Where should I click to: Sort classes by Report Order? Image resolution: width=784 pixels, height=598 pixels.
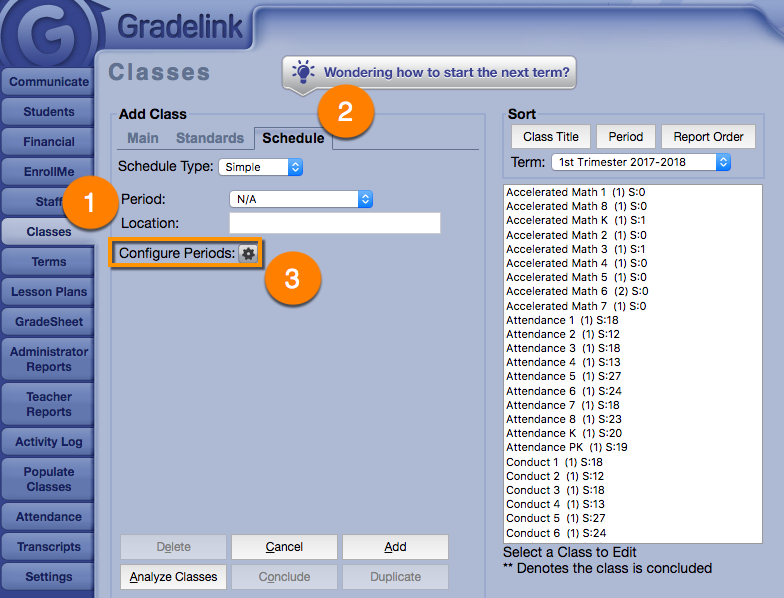pyautogui.click(x=708, y=137)
